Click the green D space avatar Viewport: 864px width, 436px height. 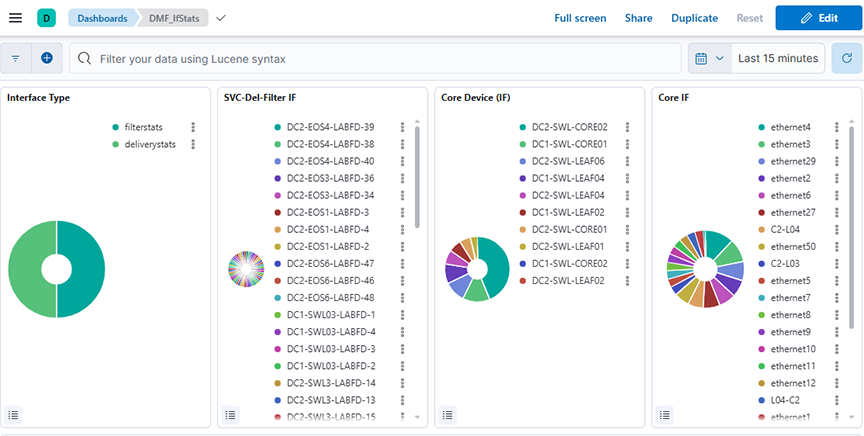[46, 18]
